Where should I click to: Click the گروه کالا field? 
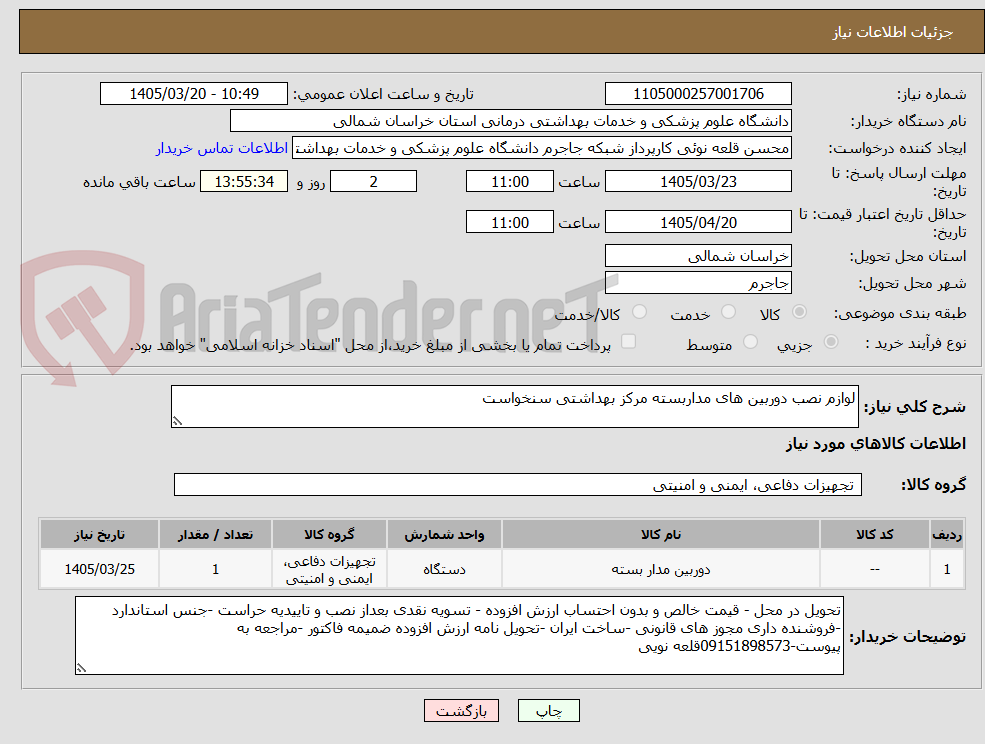[x=518, y=484]
